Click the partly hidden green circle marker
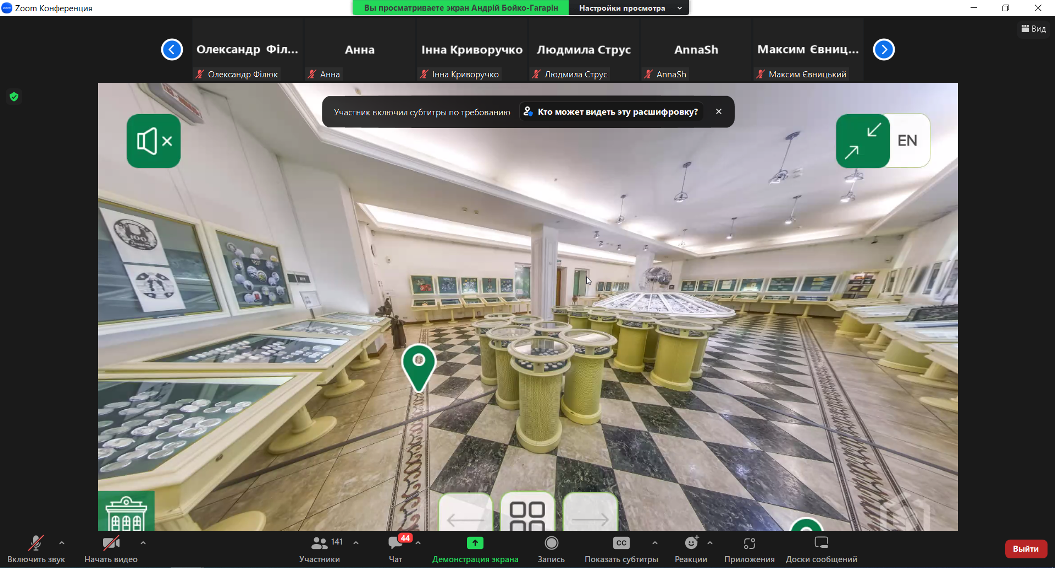Screen dimensions: 1055x568 coord(807,524)
